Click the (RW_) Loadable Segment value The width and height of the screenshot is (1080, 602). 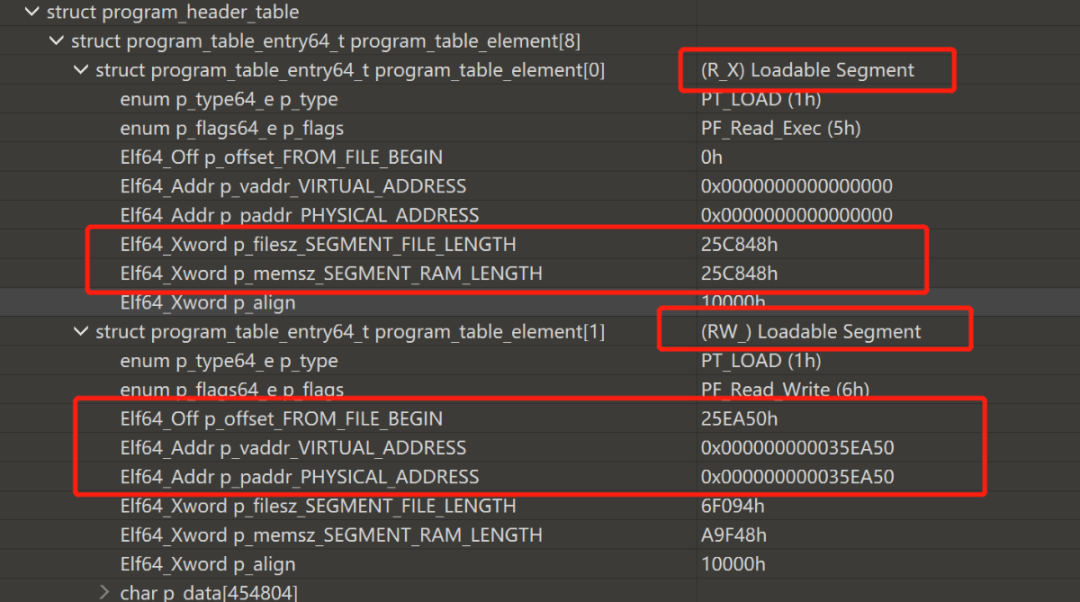(x=811, y=331)
